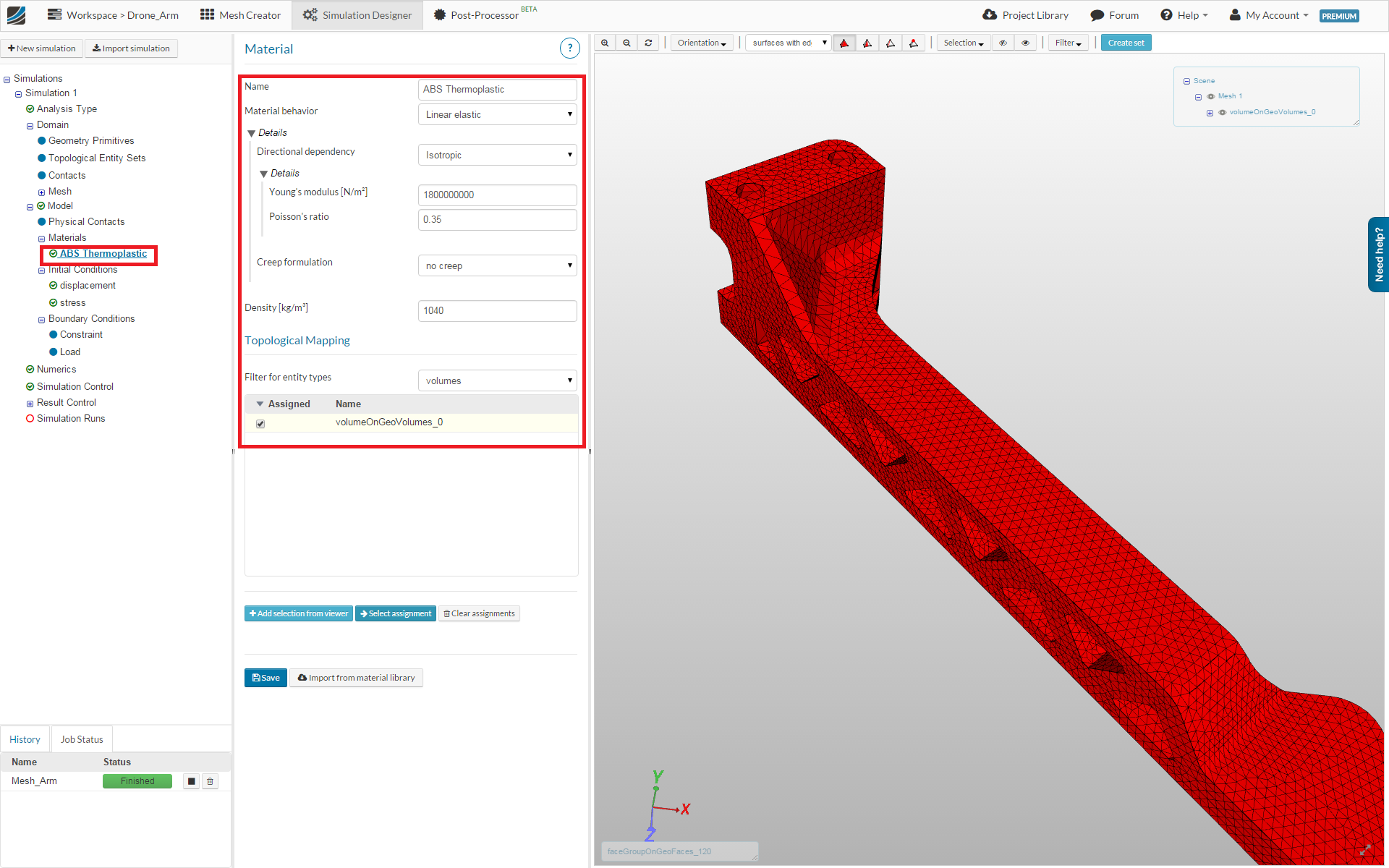Open the Orientation dropdown
The width and height of the screenshot is (1389, 868).
[701, 43]
